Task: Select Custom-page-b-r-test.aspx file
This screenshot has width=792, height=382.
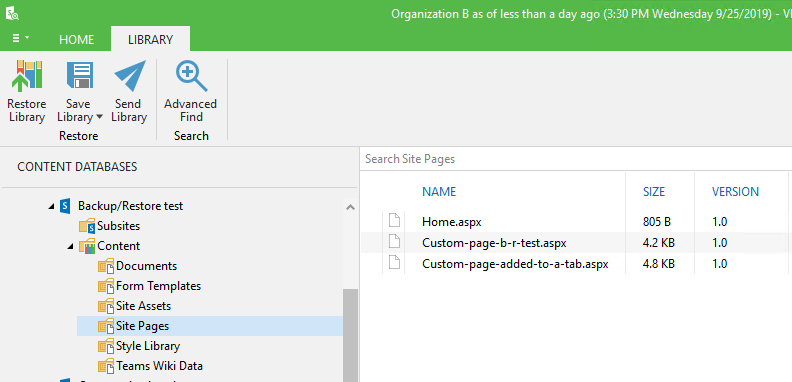Action: pyautogui.click(x=494, y=243)
